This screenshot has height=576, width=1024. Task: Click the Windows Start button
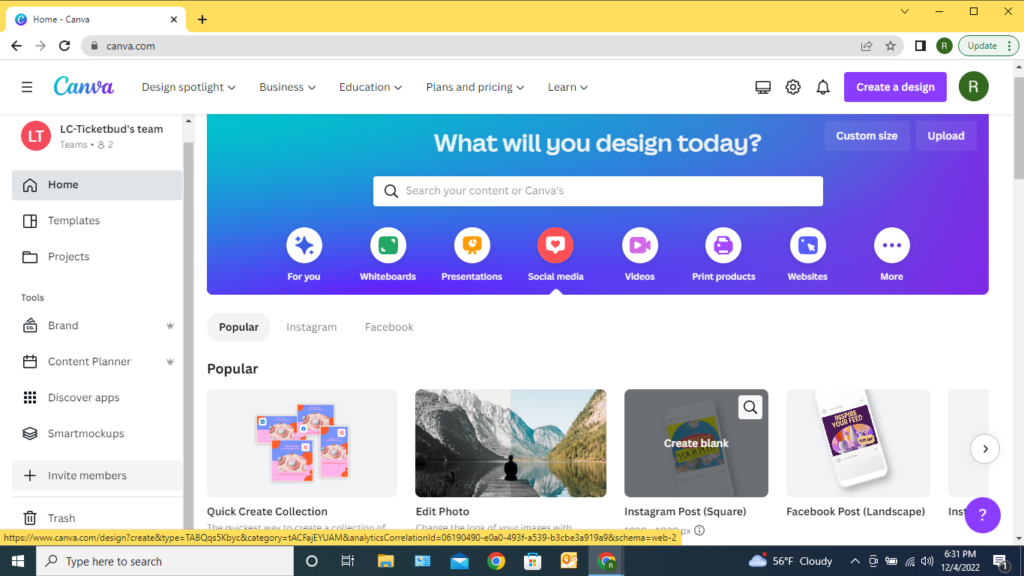pyautogui.click(x=18, y=561)
